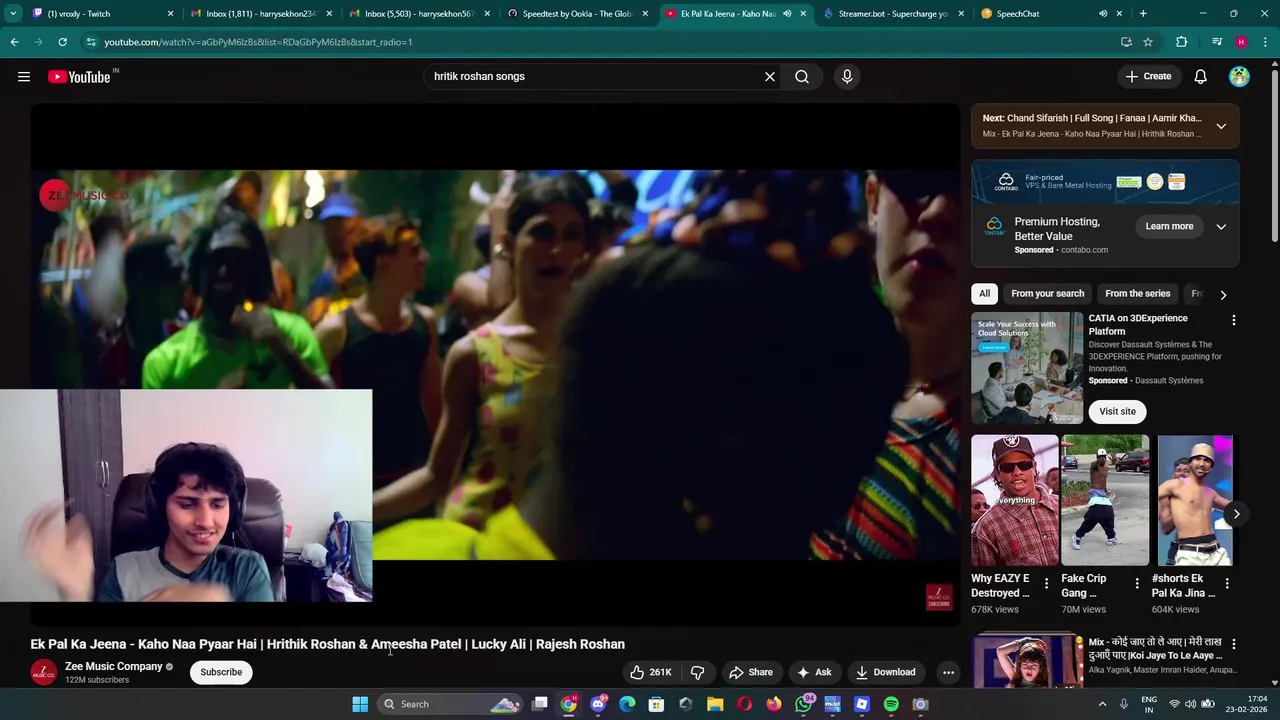Image resolution: width=1280 pixels, height=720 pixels.
Task: Mute the YouTube tab audio
Action: point(787,14)
